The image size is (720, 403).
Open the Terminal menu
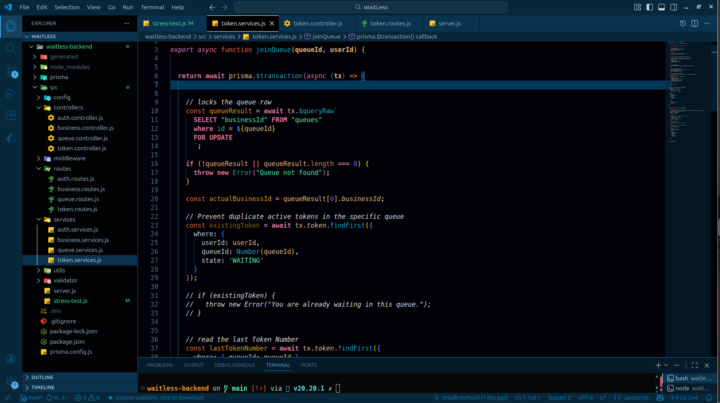(152, 7)
